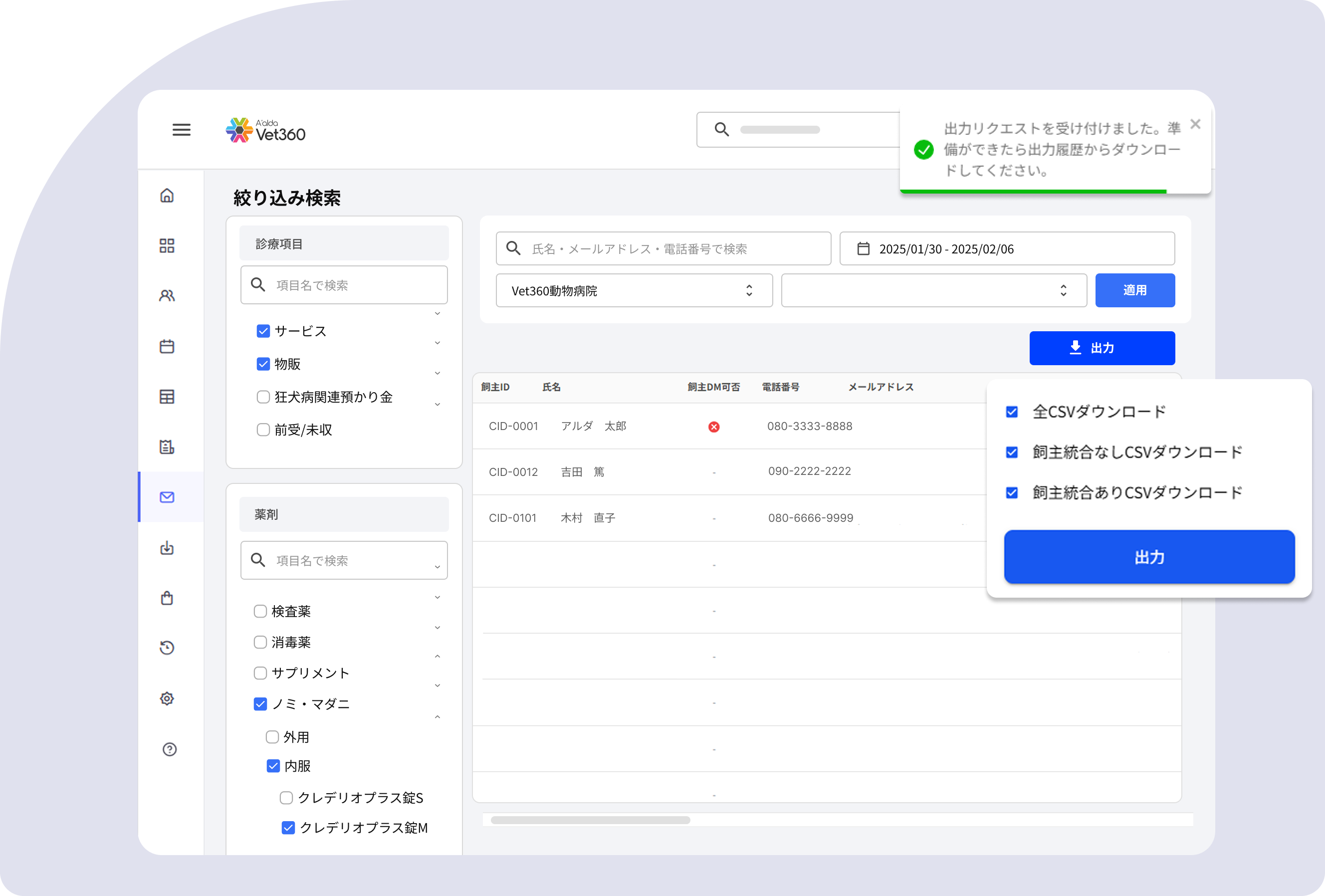The width and height of the screenshot is (1325, 896).
Task: Click the date range field 2025/01/30 - 2025/02/06
Action: coord(1007,248)
